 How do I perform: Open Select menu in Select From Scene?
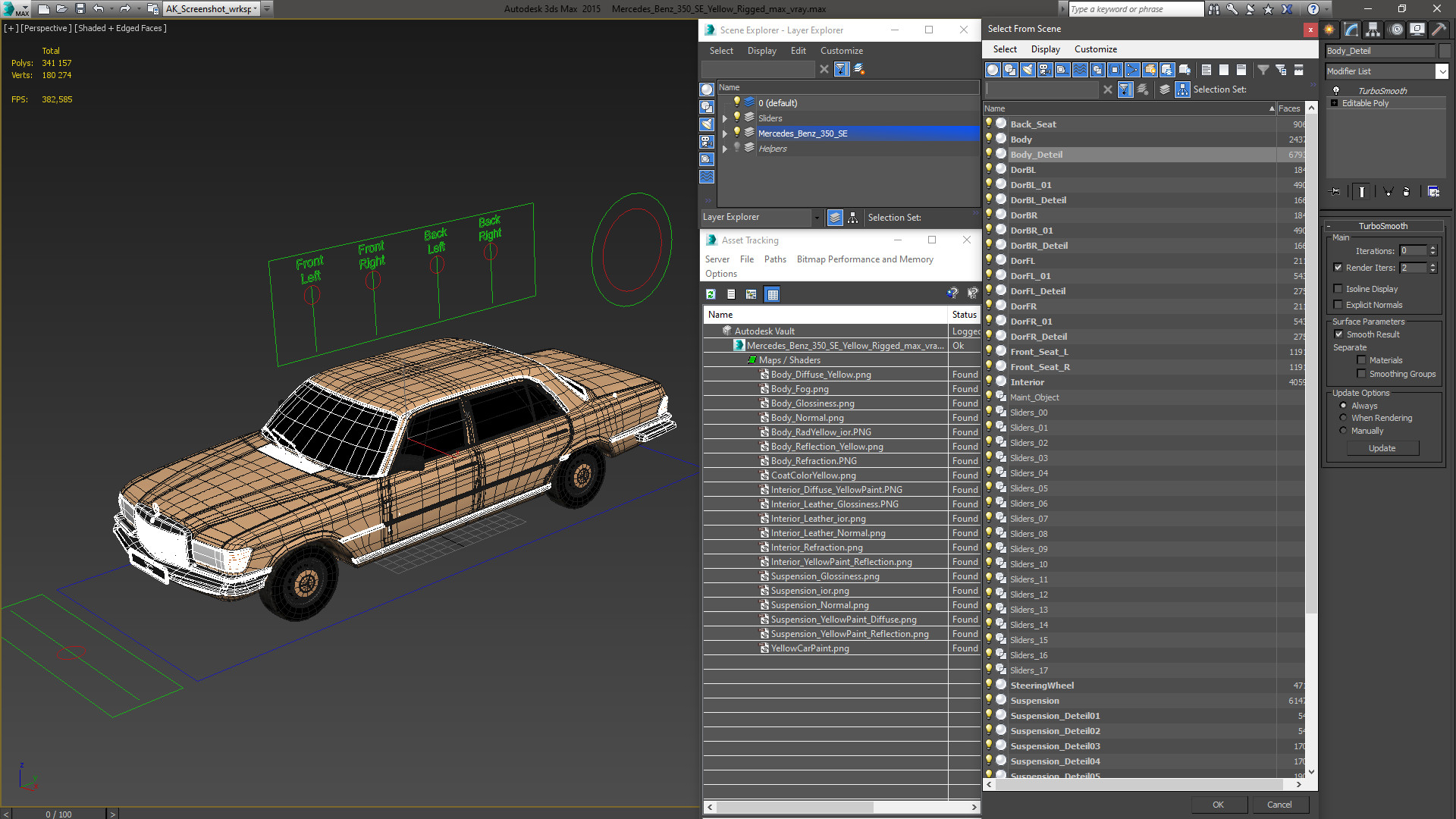pyautogui.click(x=1005, y=49)
